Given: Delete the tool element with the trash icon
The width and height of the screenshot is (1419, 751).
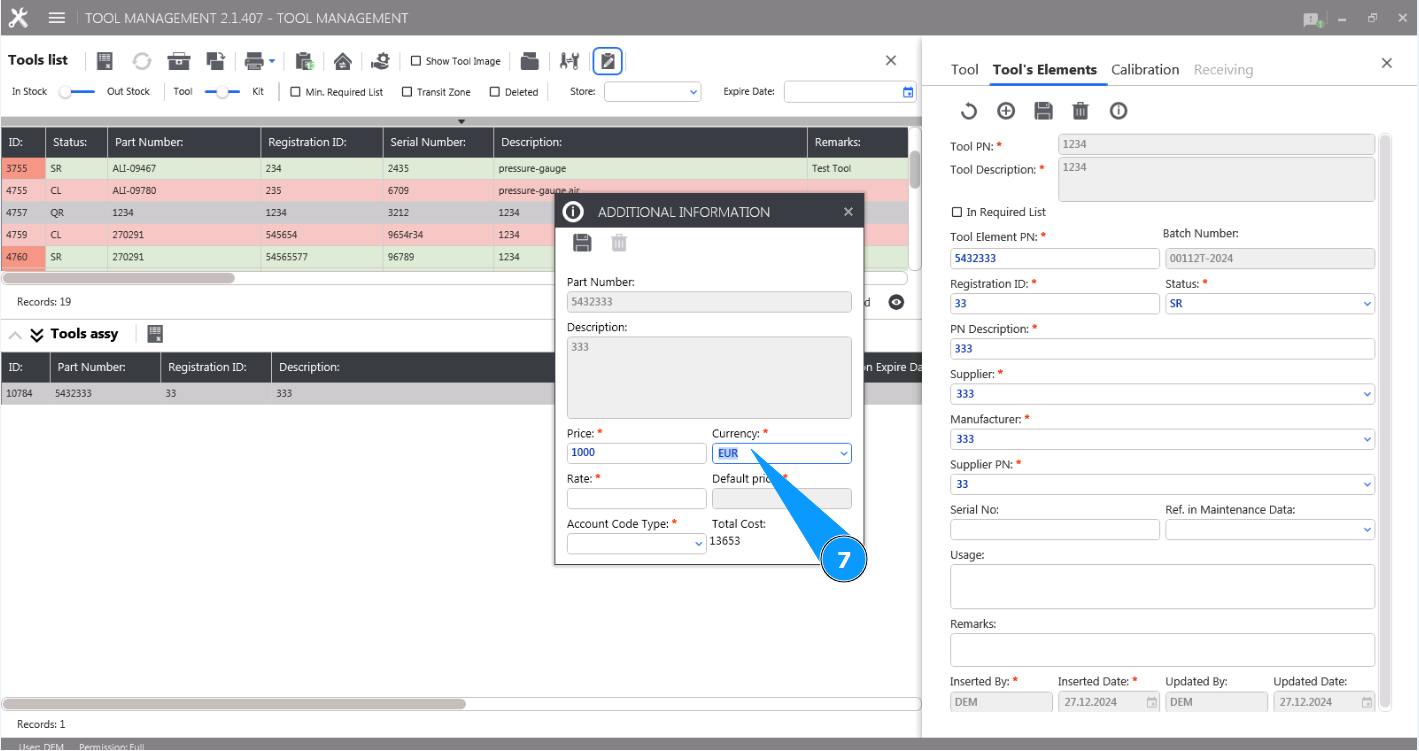Looking at the screenshot, I should (x=1080, y=111).
